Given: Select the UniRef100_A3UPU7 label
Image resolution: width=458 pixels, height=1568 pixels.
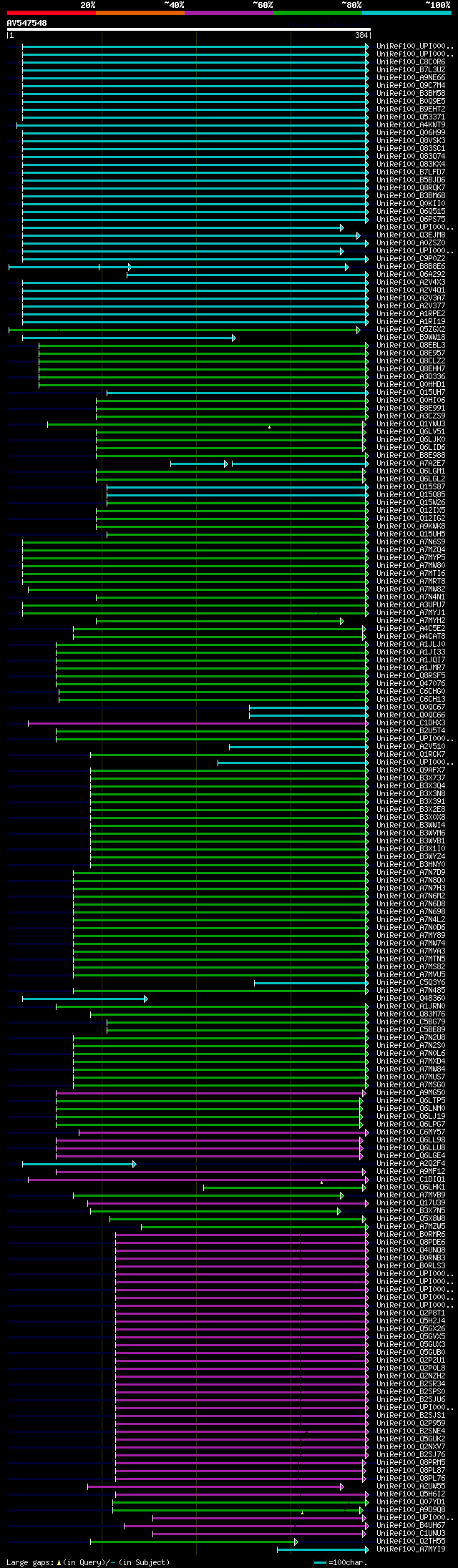Looking at the screenshot, I should tap(411, 605).
